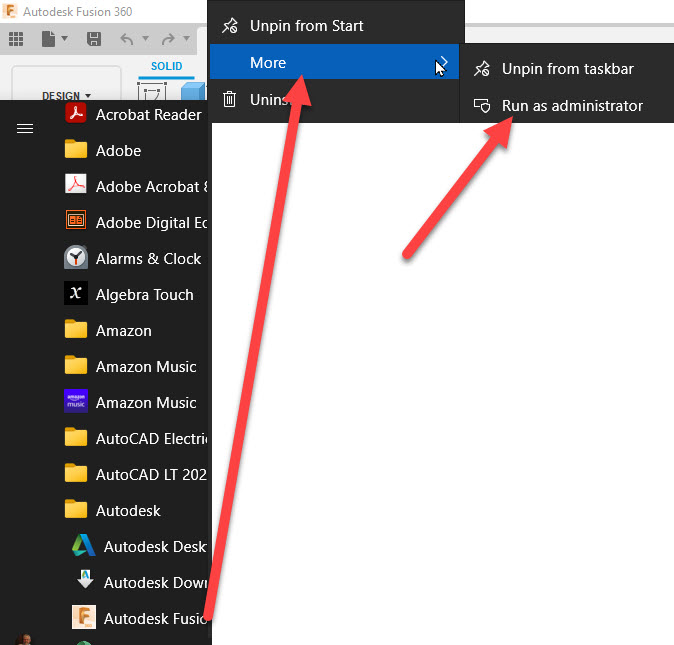Click the Autodesk Desktop App icon
Viewport: 674px width, 645px height.
(83, 545)
